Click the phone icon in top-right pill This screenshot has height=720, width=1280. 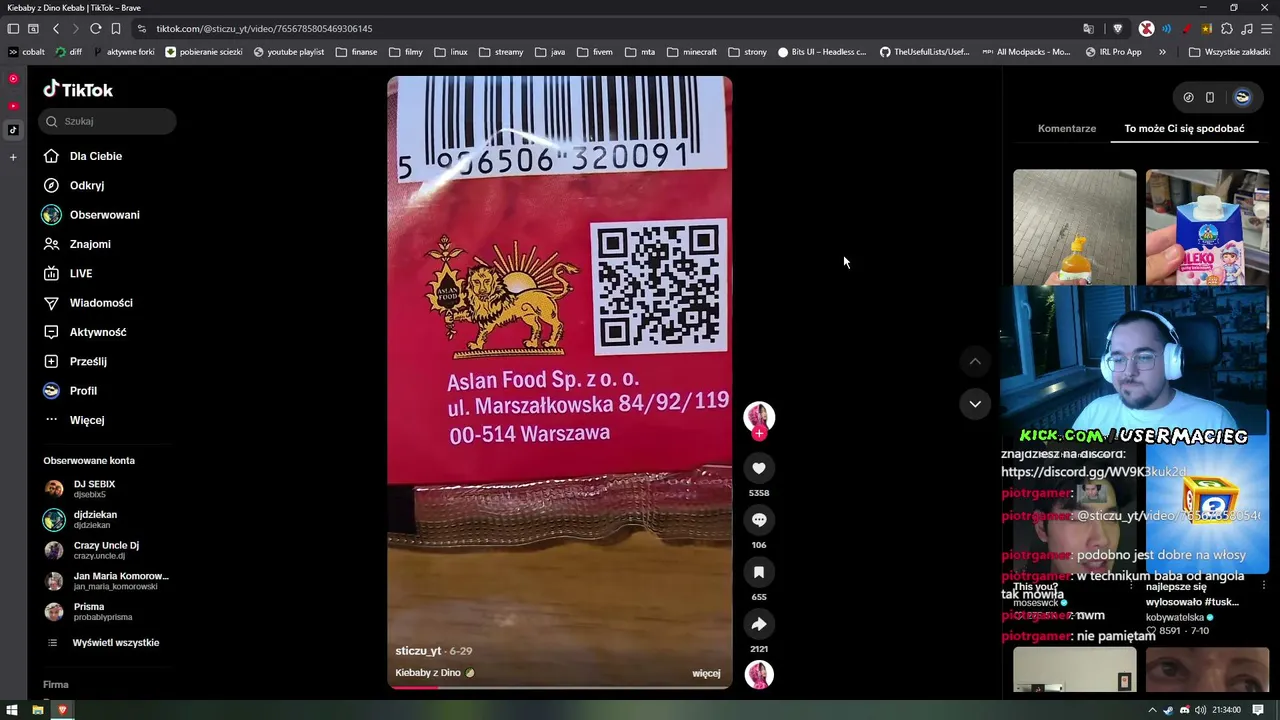click(x=1210, y=97)
